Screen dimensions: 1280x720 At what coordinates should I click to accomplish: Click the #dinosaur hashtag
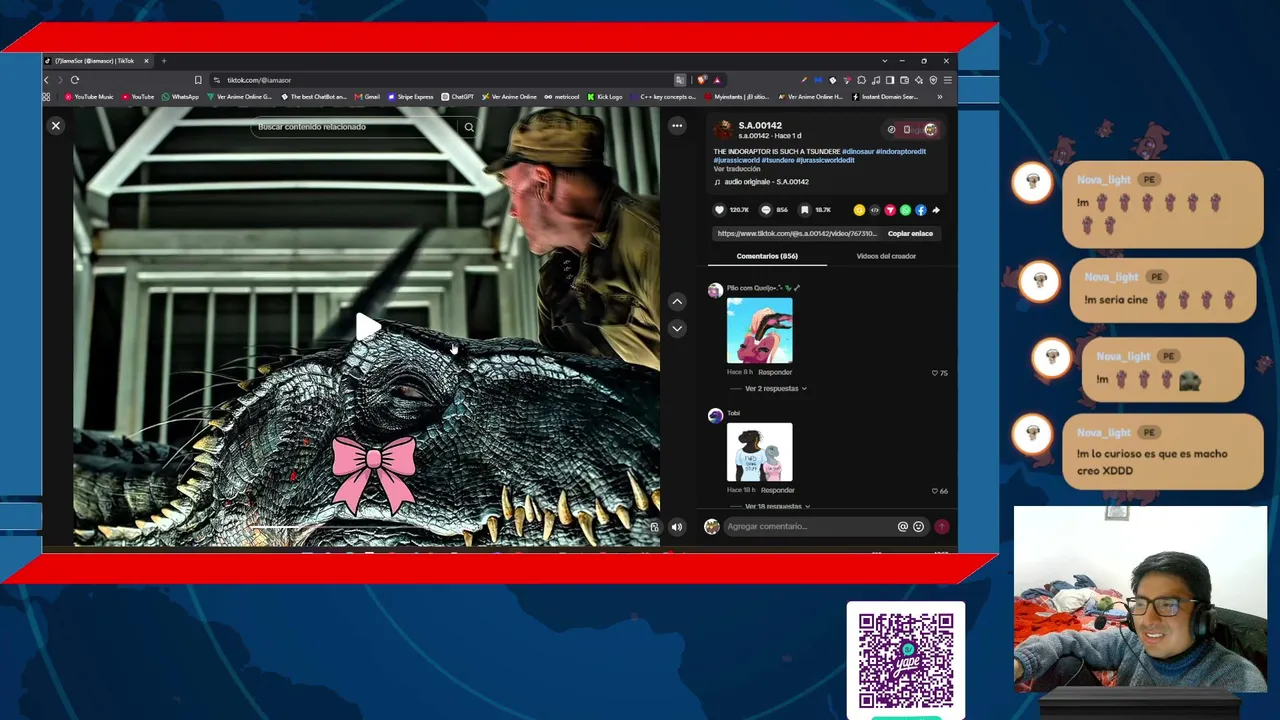click(858, 152)
